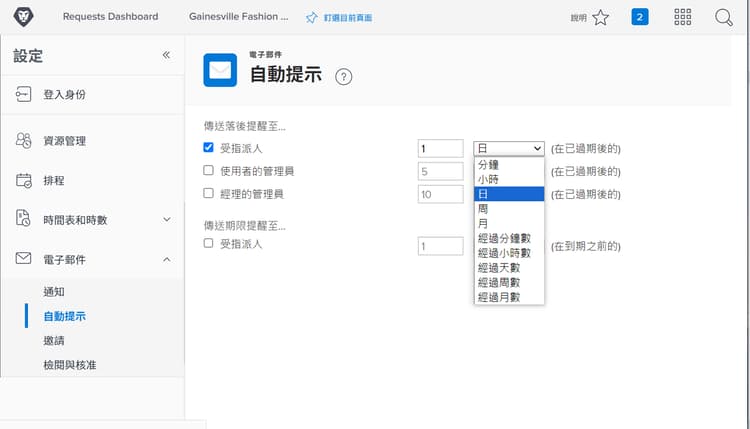
Task: Click the 電子郵件 envelope sidebar icon
Action: (23, 258)
